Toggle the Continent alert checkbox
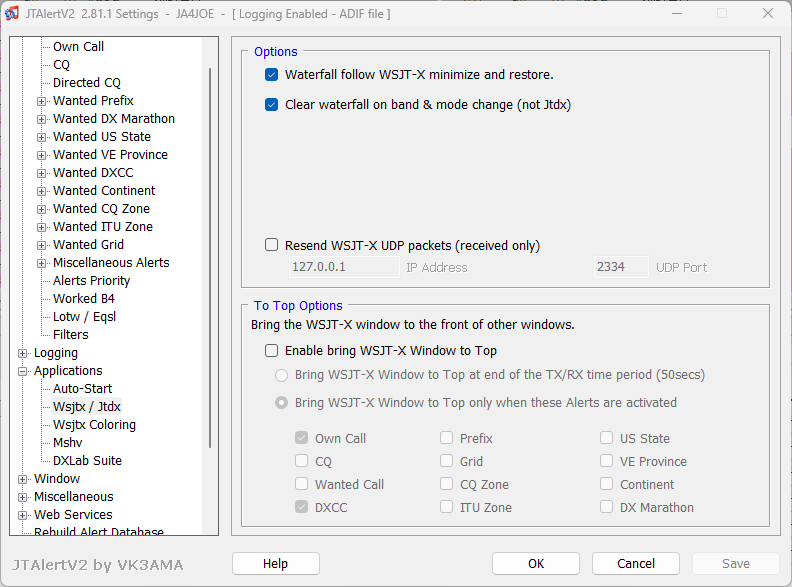This screenshot has width=792, height=587. pos(607,484)
